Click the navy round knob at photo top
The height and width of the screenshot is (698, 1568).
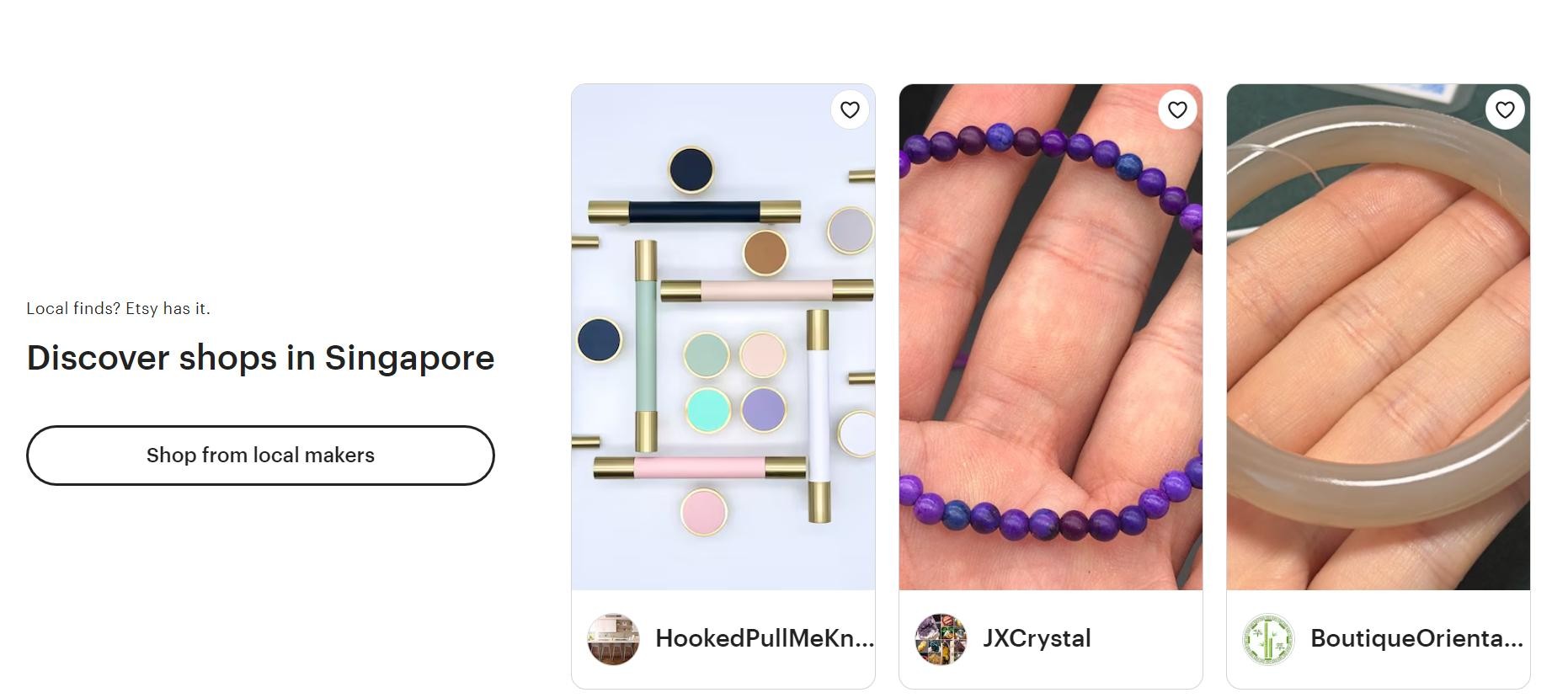(x=691, y=169)
